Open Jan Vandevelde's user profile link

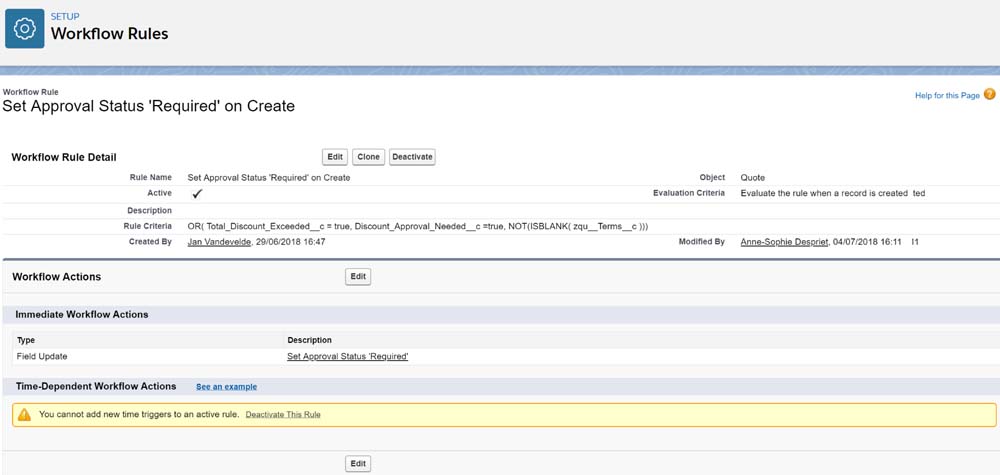pos(221,242)
